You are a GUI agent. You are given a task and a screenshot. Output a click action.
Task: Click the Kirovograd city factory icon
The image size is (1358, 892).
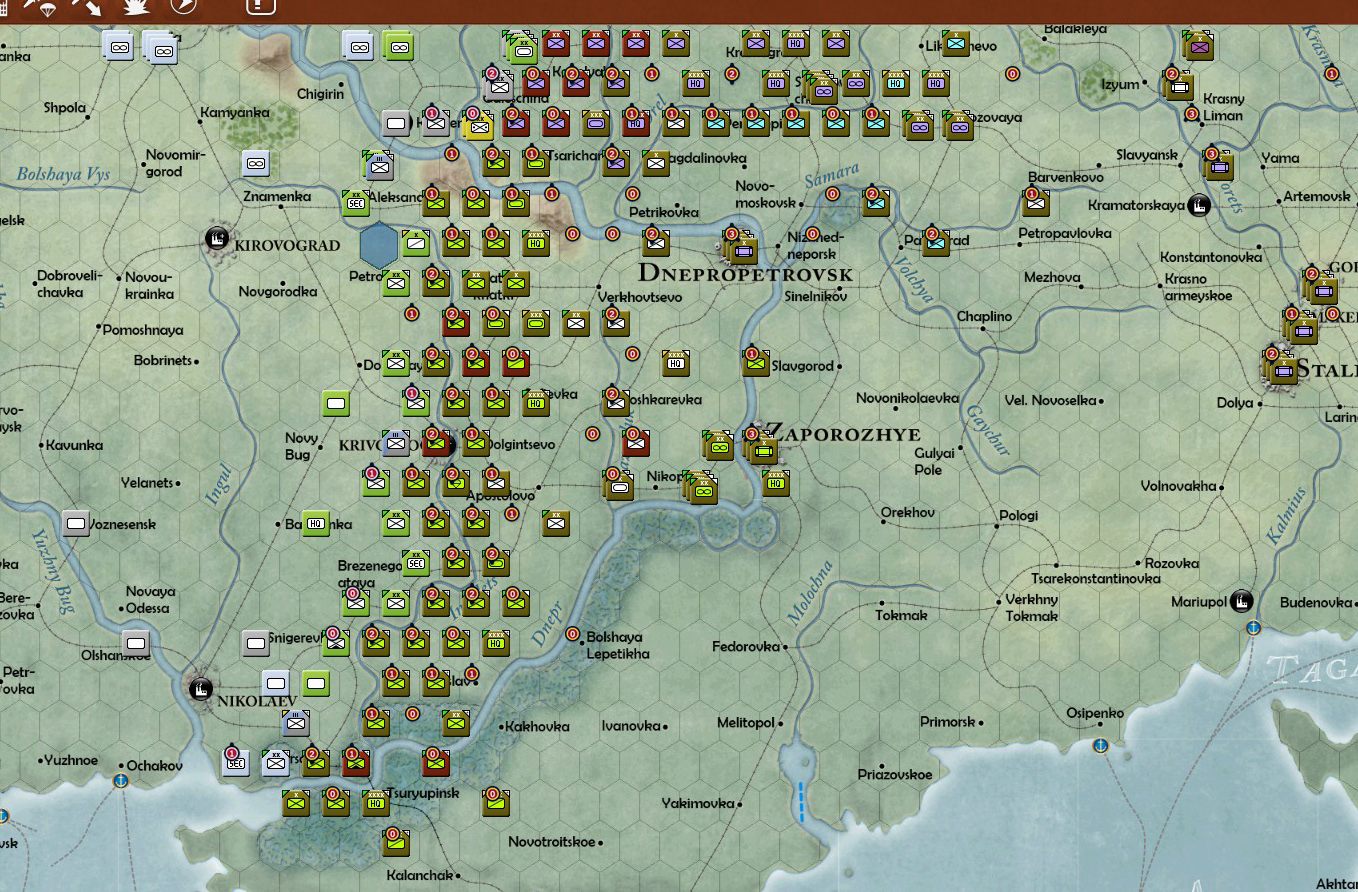[x=215, y=239]
